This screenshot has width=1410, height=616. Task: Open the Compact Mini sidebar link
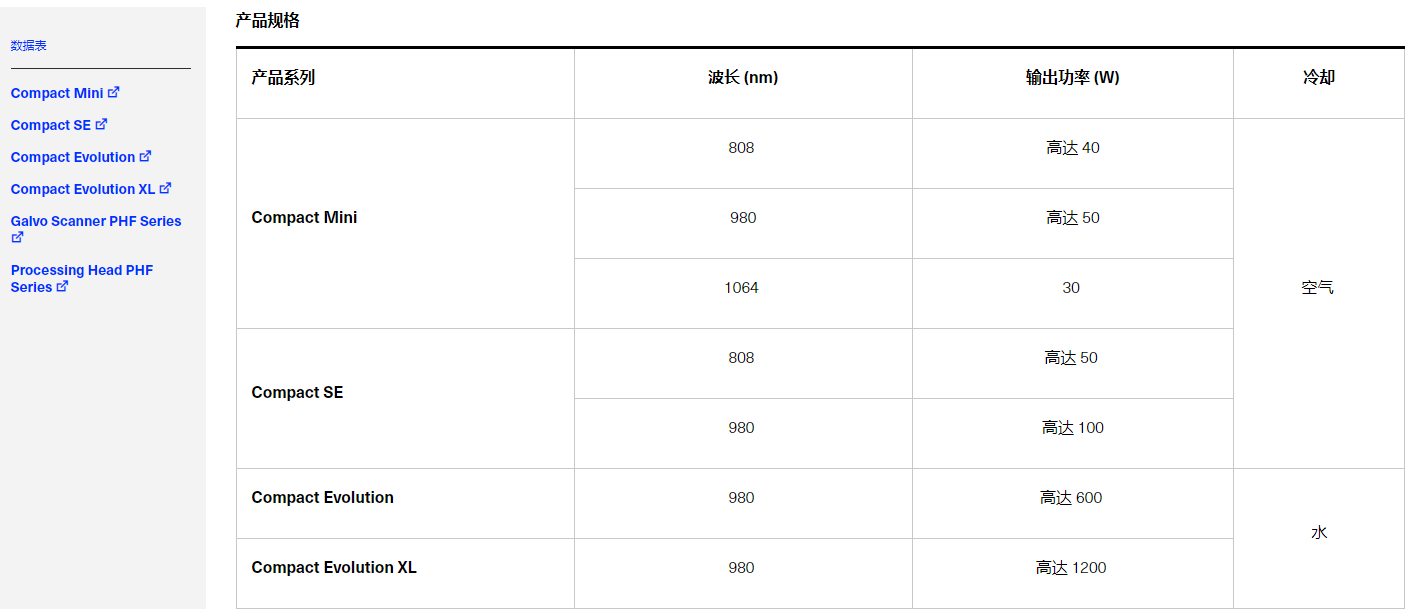(x=57, y=93)
